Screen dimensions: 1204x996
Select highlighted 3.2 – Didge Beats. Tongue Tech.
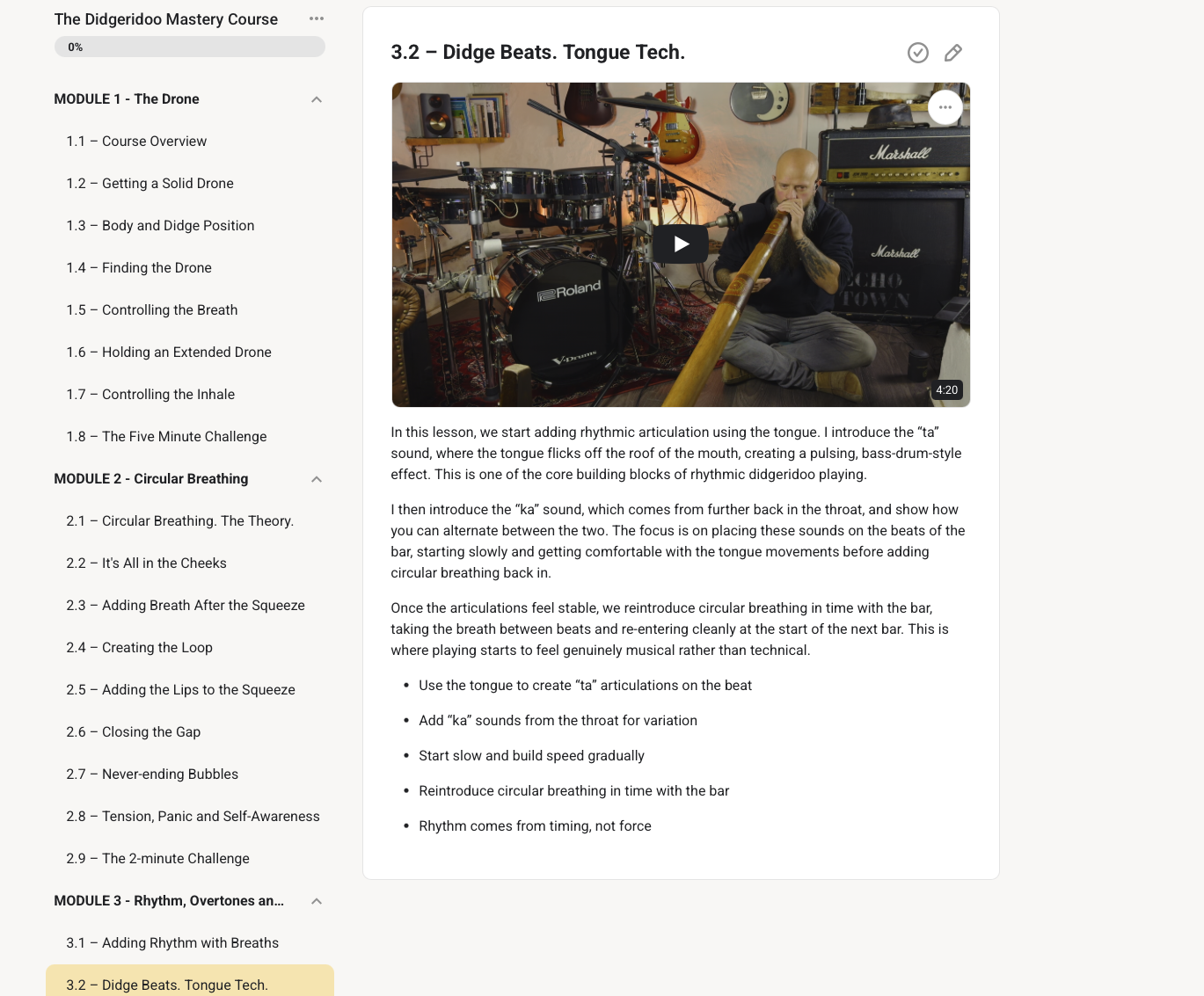pyautogui.click(x=189, y=982)
